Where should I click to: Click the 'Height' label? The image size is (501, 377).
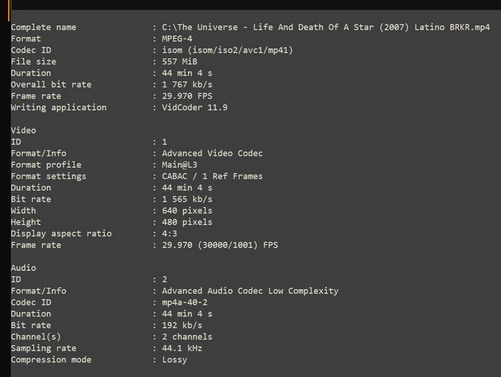tap(26, 222)
